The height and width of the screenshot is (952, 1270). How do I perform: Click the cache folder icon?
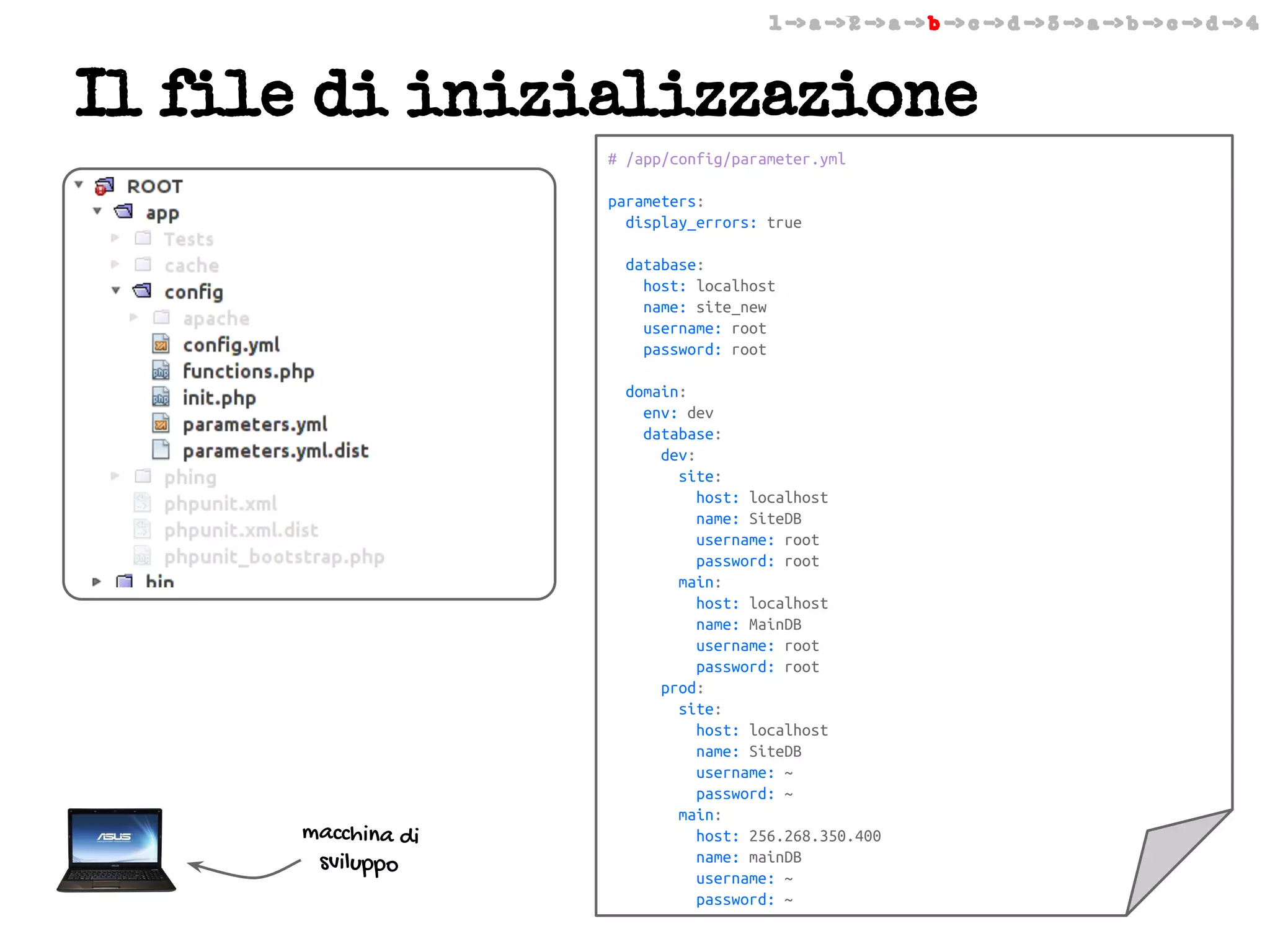point(143,265)
